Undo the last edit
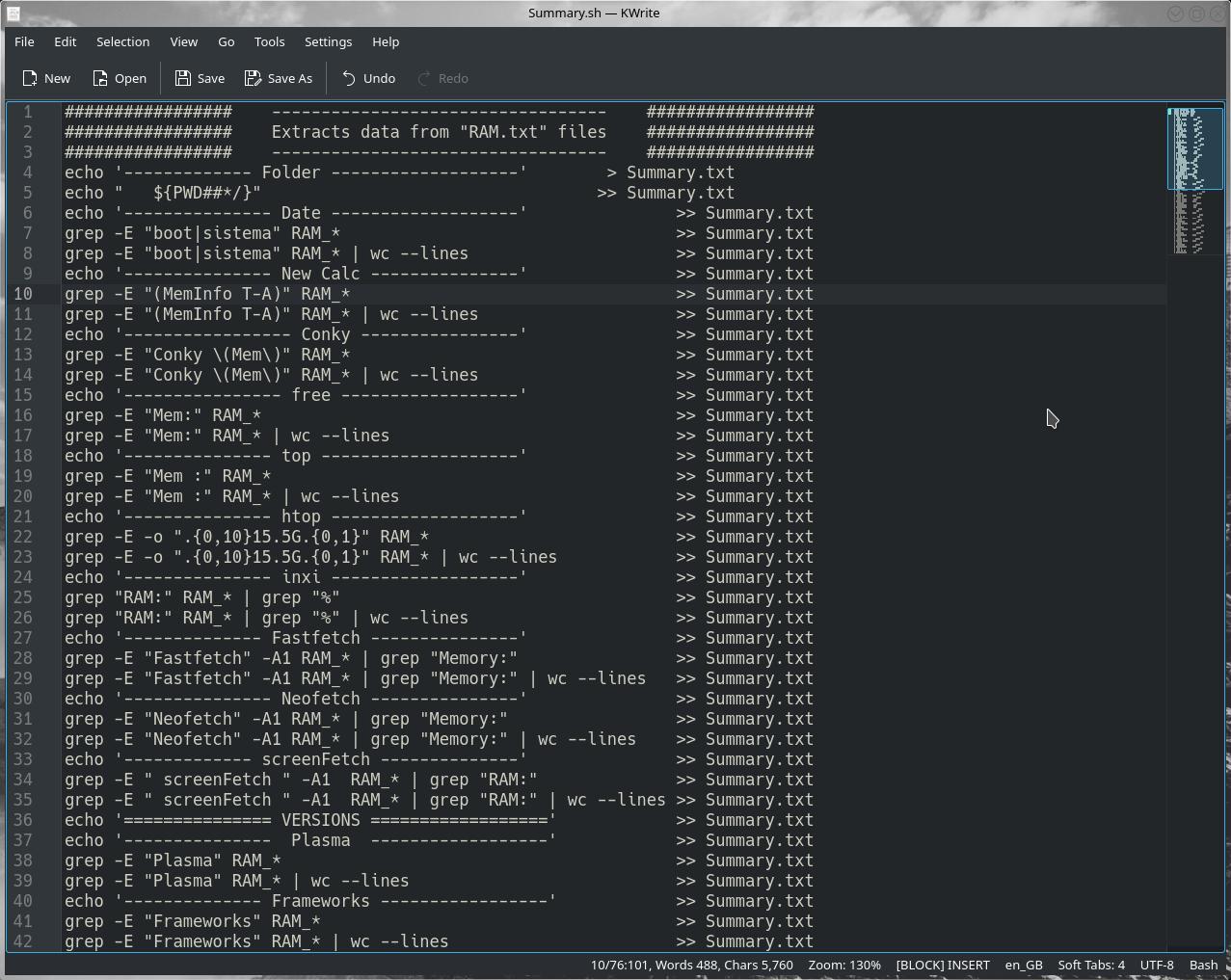Viewport: 1231px width, 980px height. coord(368,78)
